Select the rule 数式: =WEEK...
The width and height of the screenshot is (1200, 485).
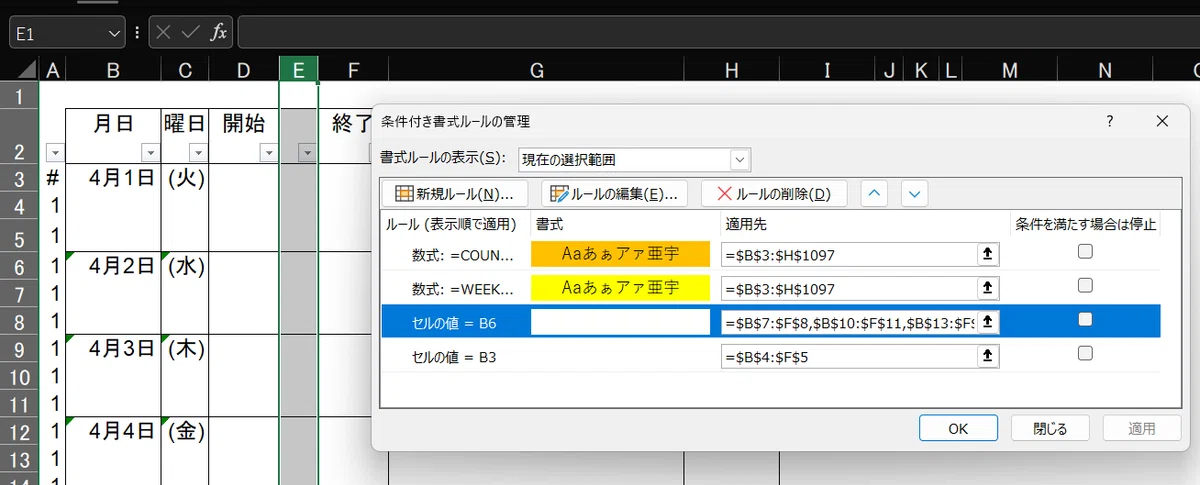click(464, 289)
